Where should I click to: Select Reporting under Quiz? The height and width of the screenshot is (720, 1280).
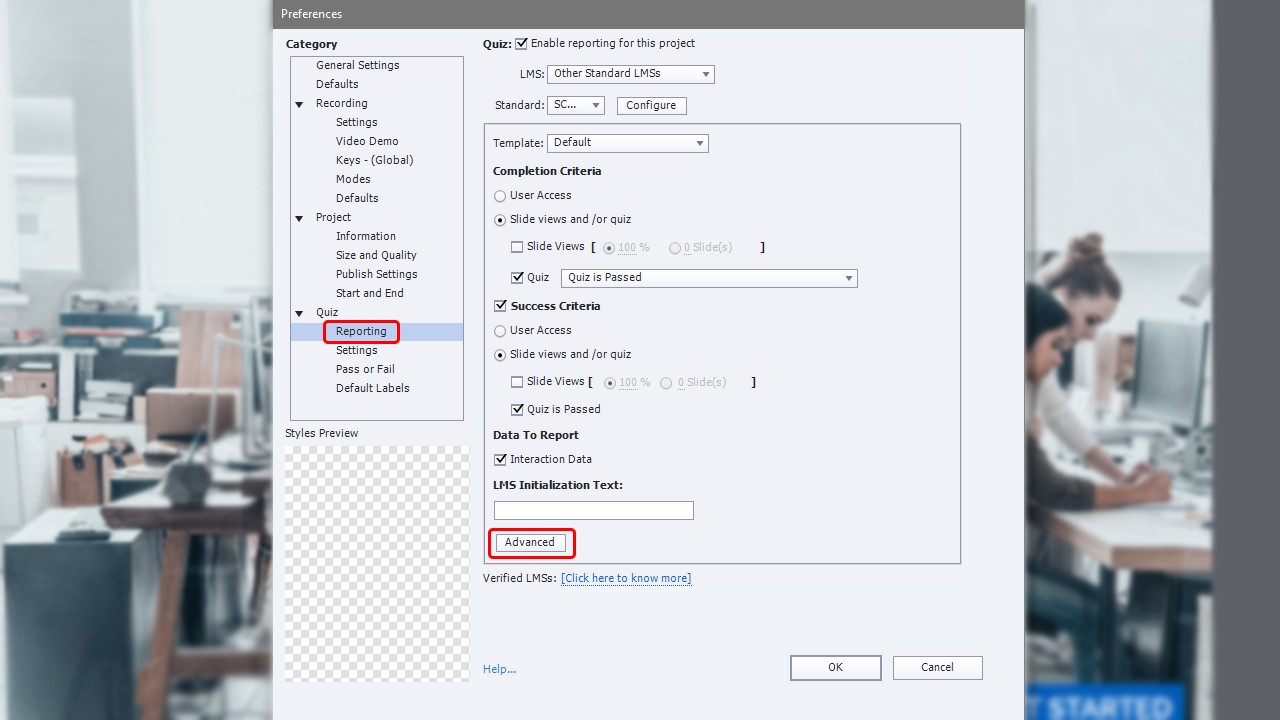(361, 331)
